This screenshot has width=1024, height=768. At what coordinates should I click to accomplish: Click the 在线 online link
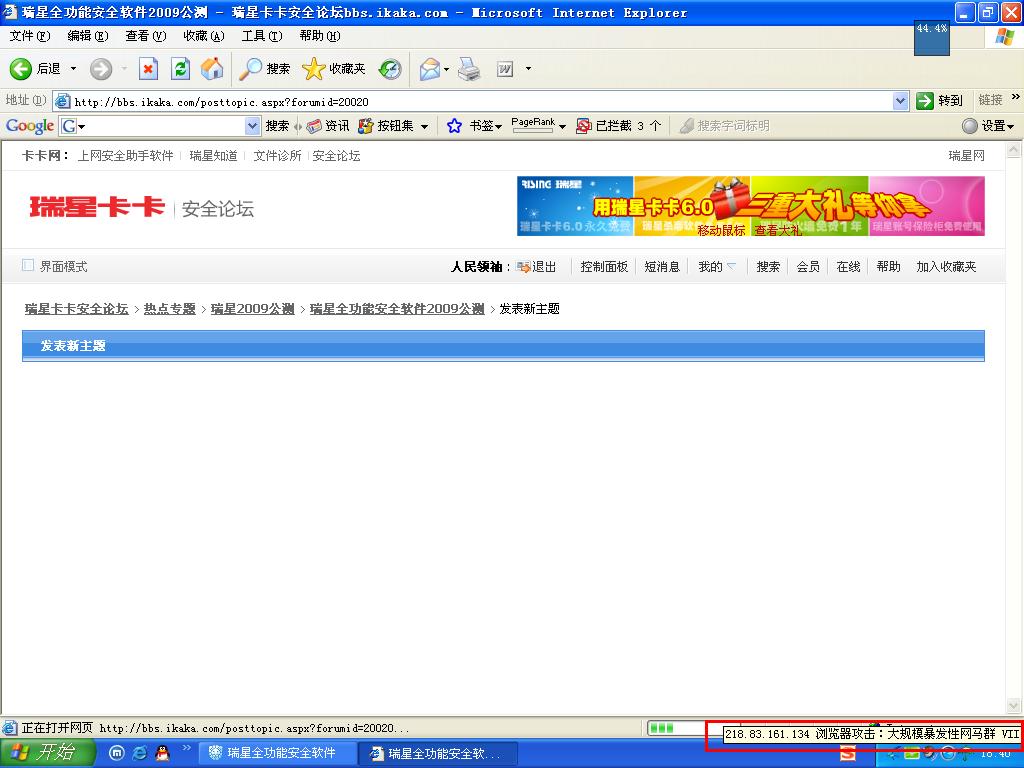[848, 266]
